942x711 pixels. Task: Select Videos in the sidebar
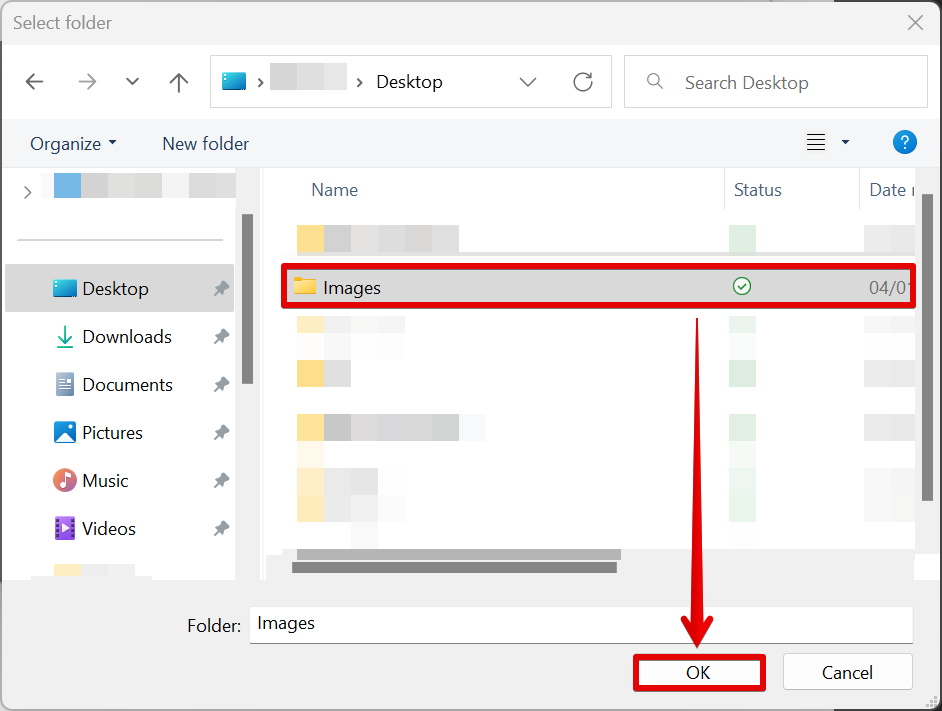[x=120, y=529]
